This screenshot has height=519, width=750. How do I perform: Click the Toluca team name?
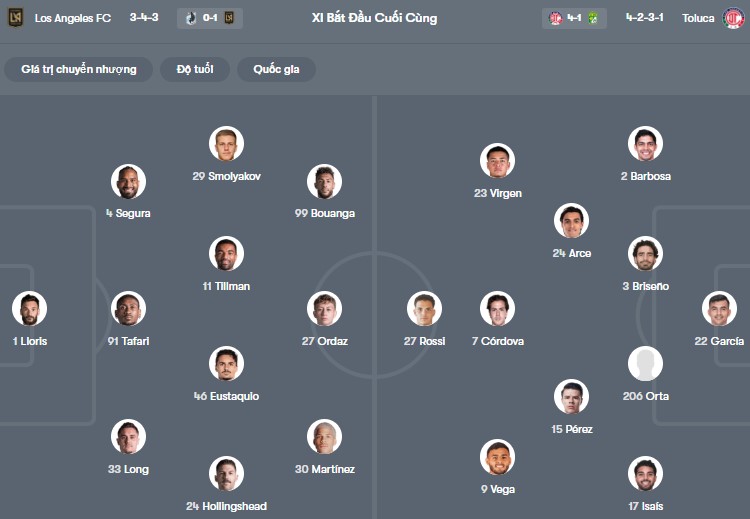point(698,18)
